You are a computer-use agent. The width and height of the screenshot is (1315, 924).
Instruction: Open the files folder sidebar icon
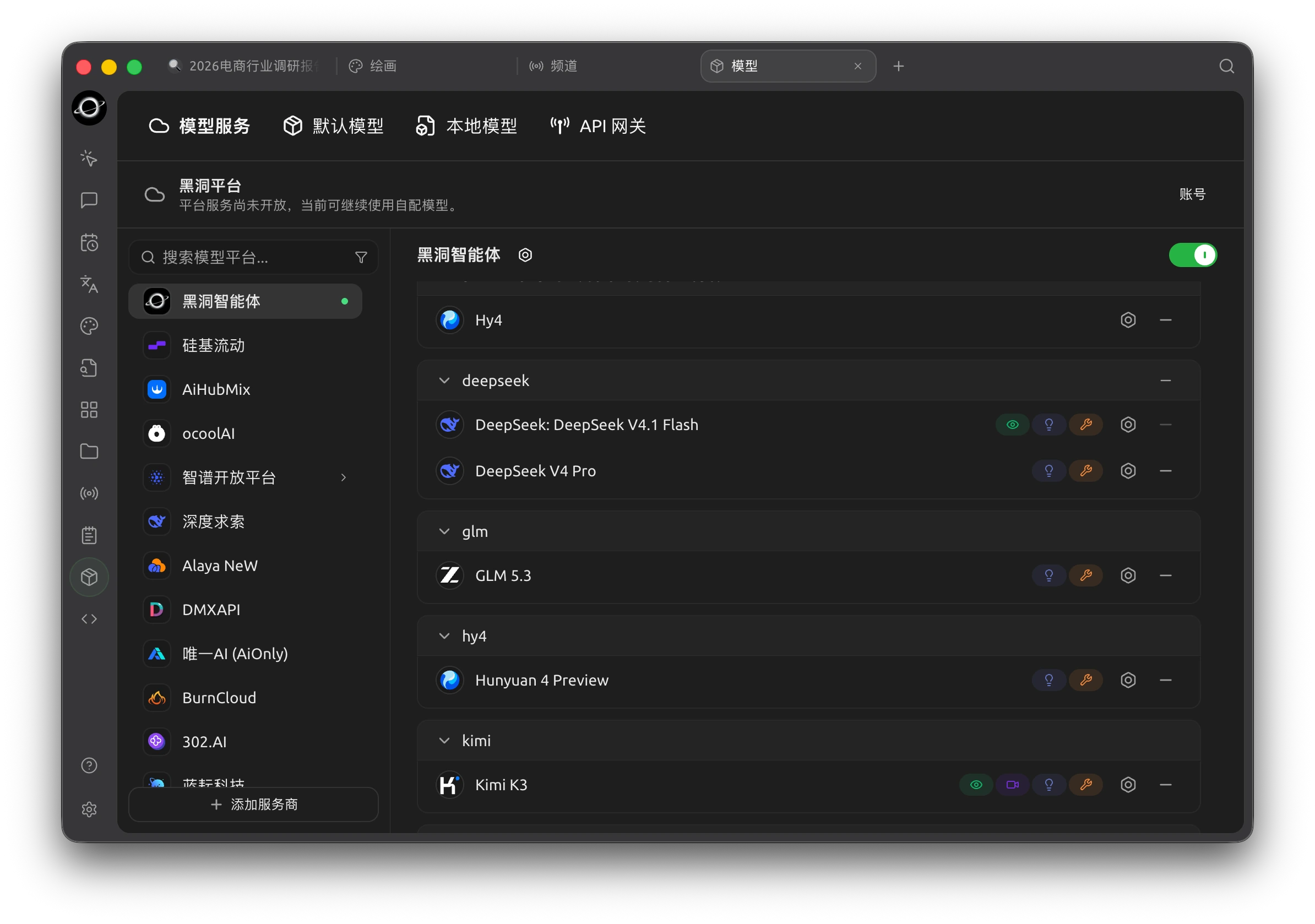pyautogui.click(x=89, y=452)
